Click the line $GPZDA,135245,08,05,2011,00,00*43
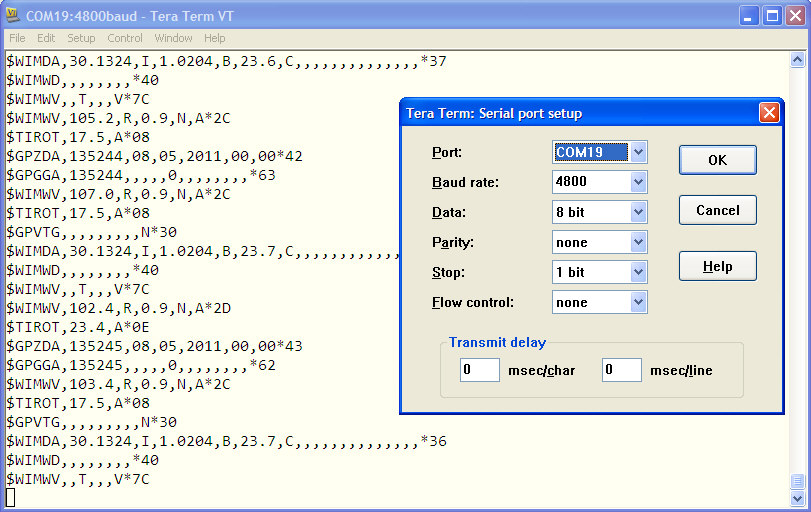 point(154,346)
